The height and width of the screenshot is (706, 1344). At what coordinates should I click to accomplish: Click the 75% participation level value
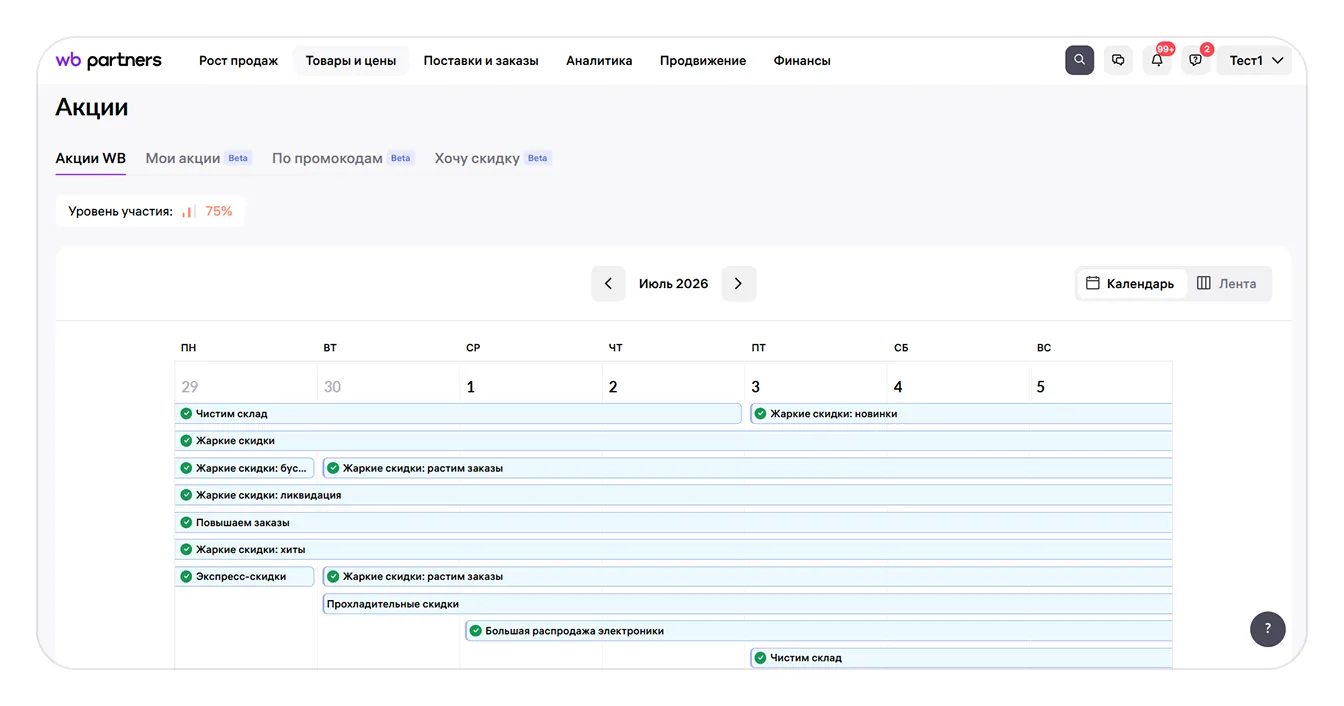pyautogui.click(x=219, y=212)
